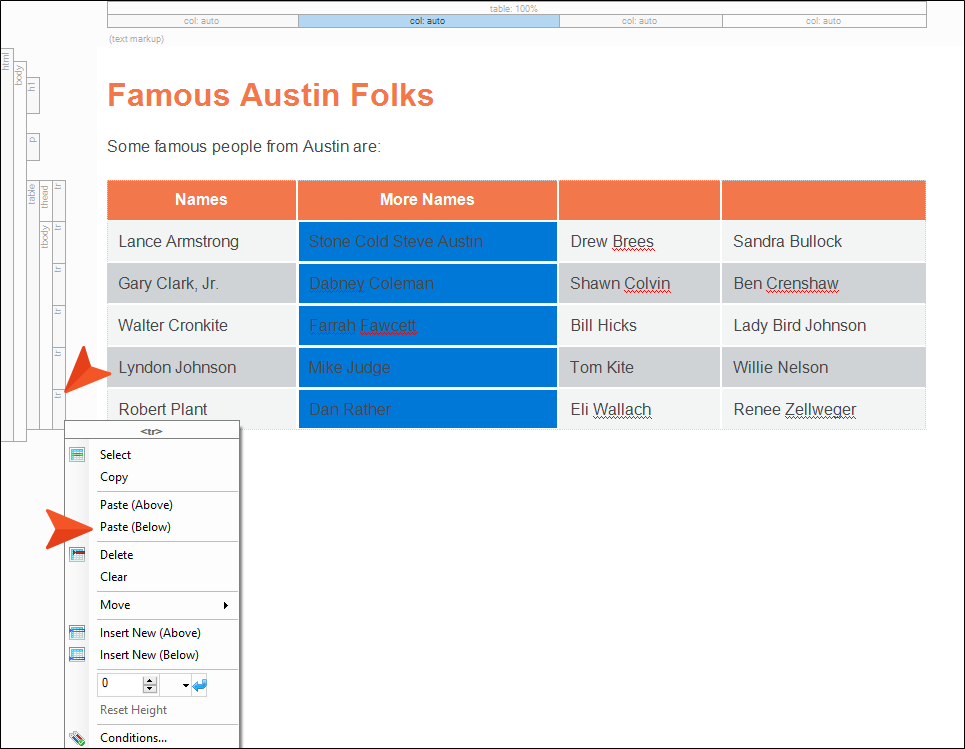Click the Eli Wallach cell

click(x=639, y=409)
